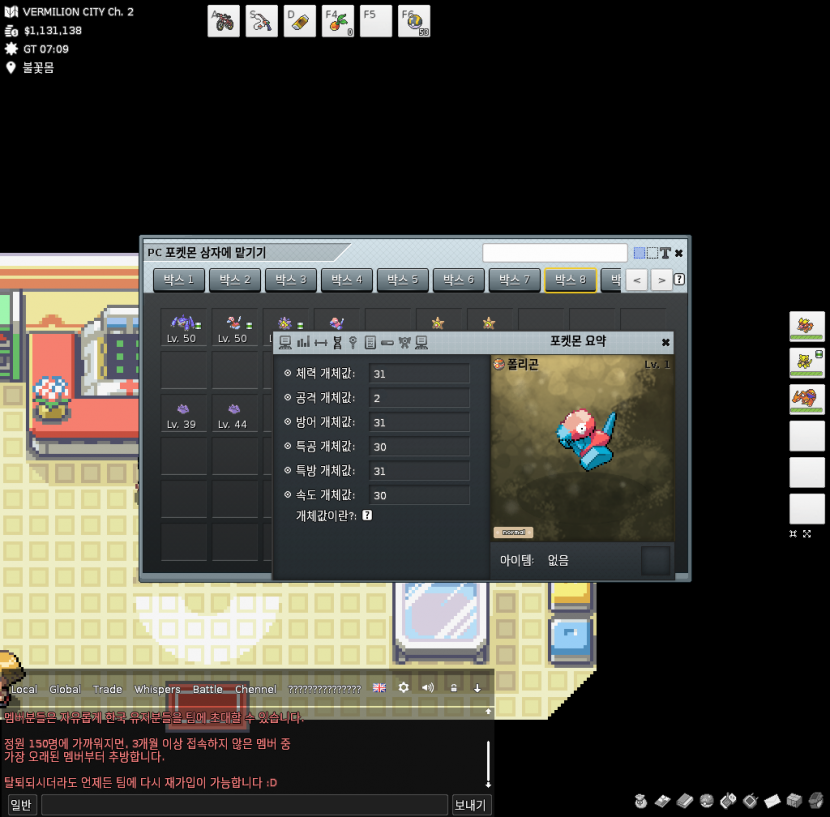The height and width of the screenshot is (817, 830).
Task: Click the Poké Ball icon in bottom menu
Action: pyautogui.click(x=707, y=801)
